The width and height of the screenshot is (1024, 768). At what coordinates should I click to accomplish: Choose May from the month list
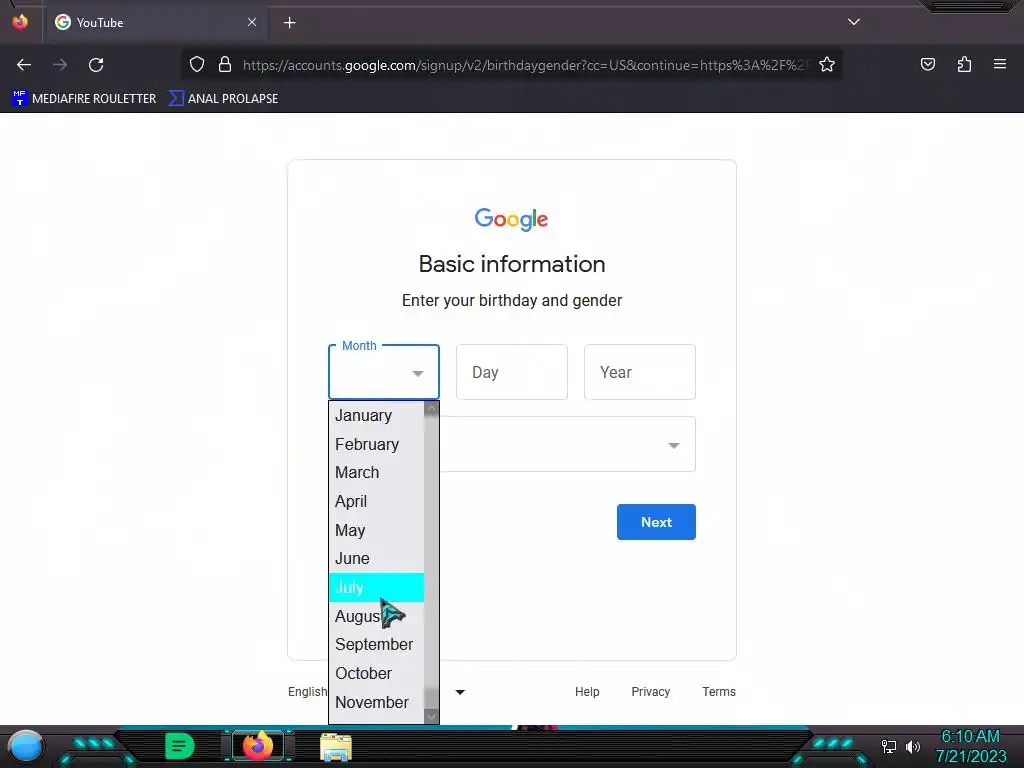(x=376, y=530)
